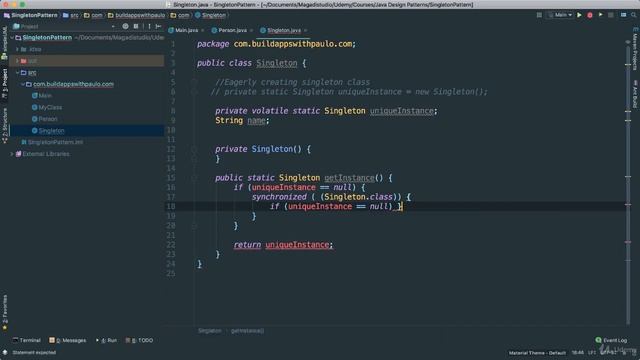Click error stripe marker near line 22
Image resolution: width=640 pixels, height=360 pixels.
(628, 242)
